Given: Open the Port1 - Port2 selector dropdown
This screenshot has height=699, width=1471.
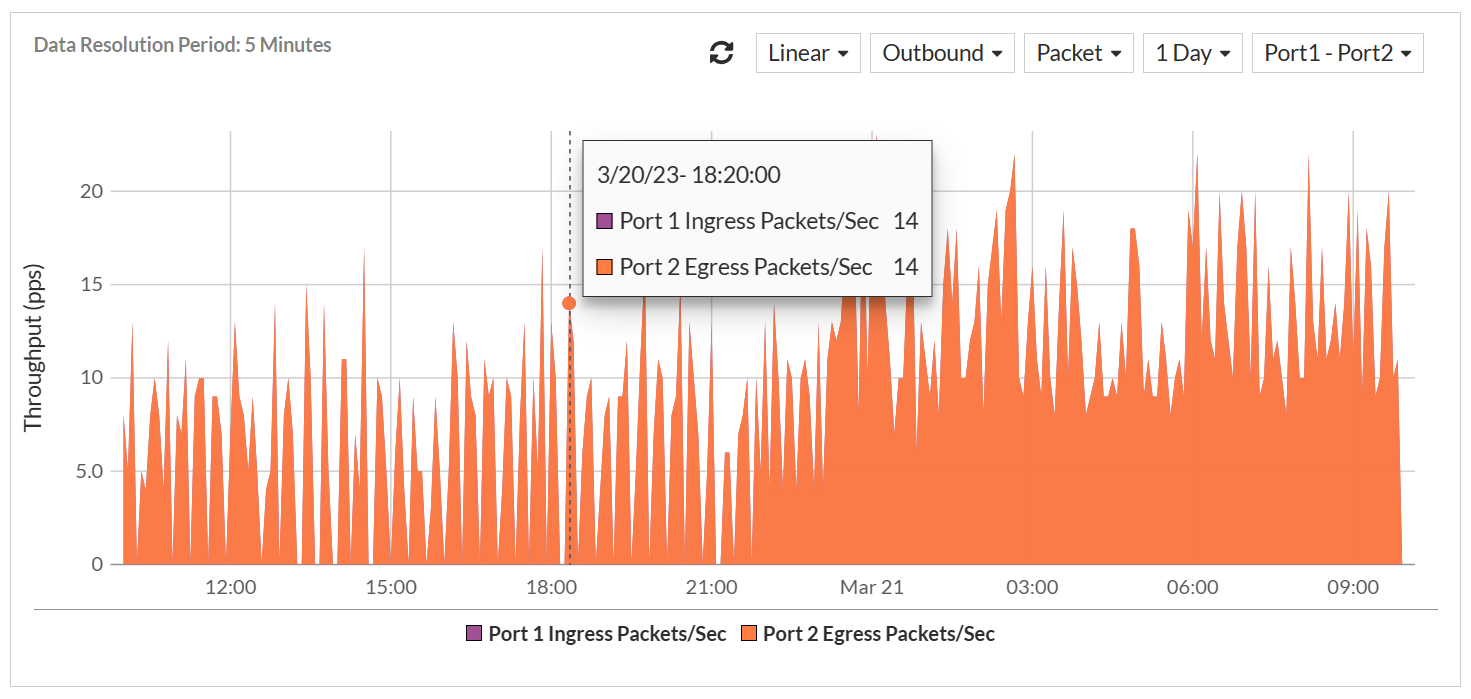Looking at the screenshot, I should click(1337, 52).
